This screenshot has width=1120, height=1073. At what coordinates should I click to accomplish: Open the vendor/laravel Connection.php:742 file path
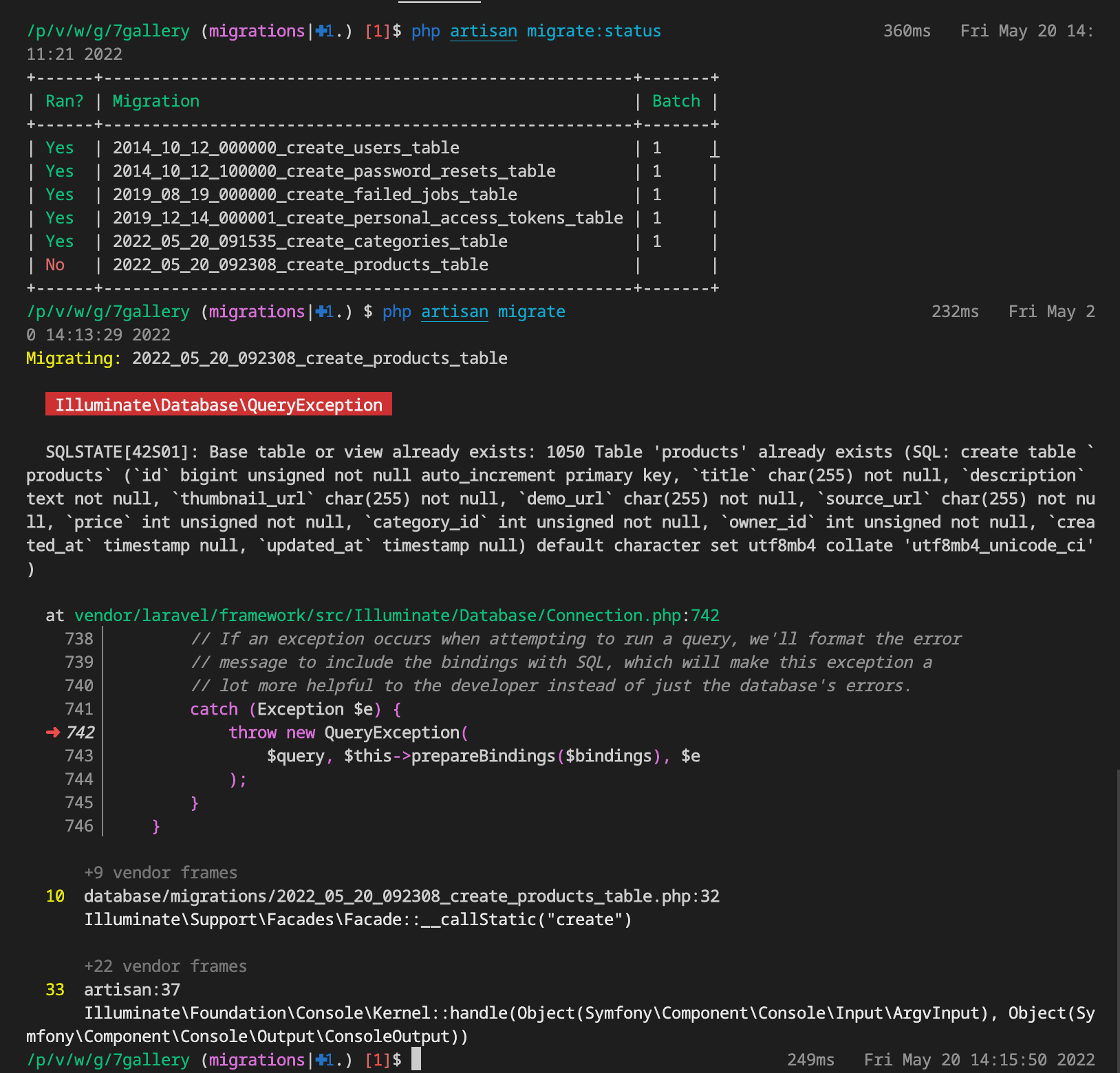click(397, 616)
